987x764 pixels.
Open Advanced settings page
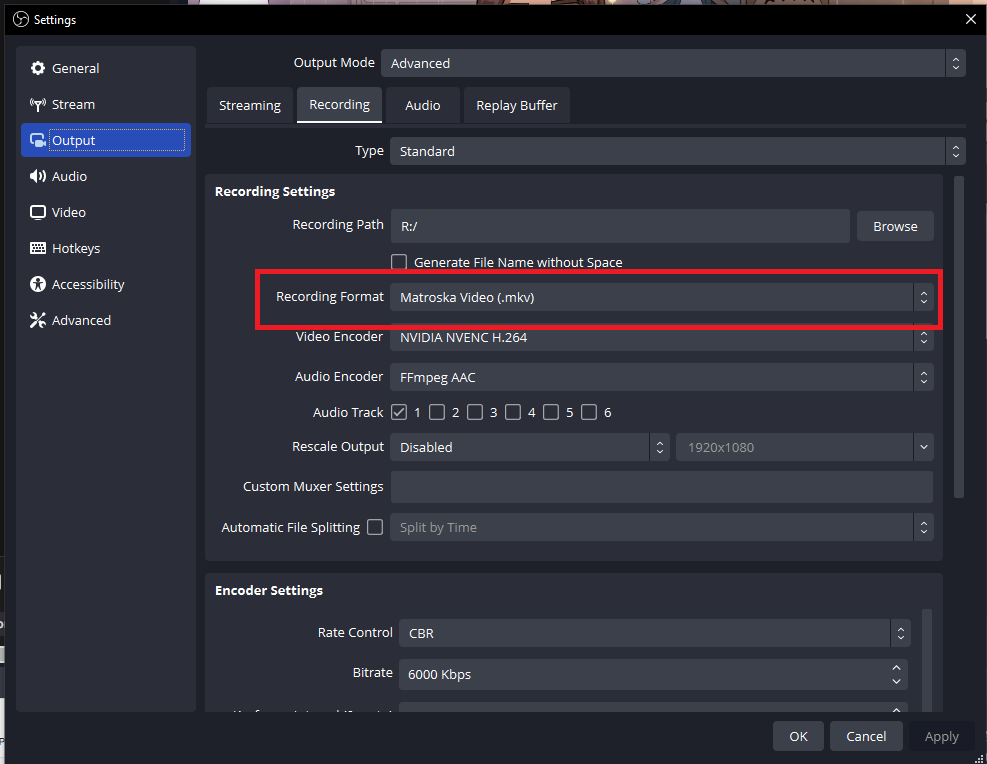(106, 320)
